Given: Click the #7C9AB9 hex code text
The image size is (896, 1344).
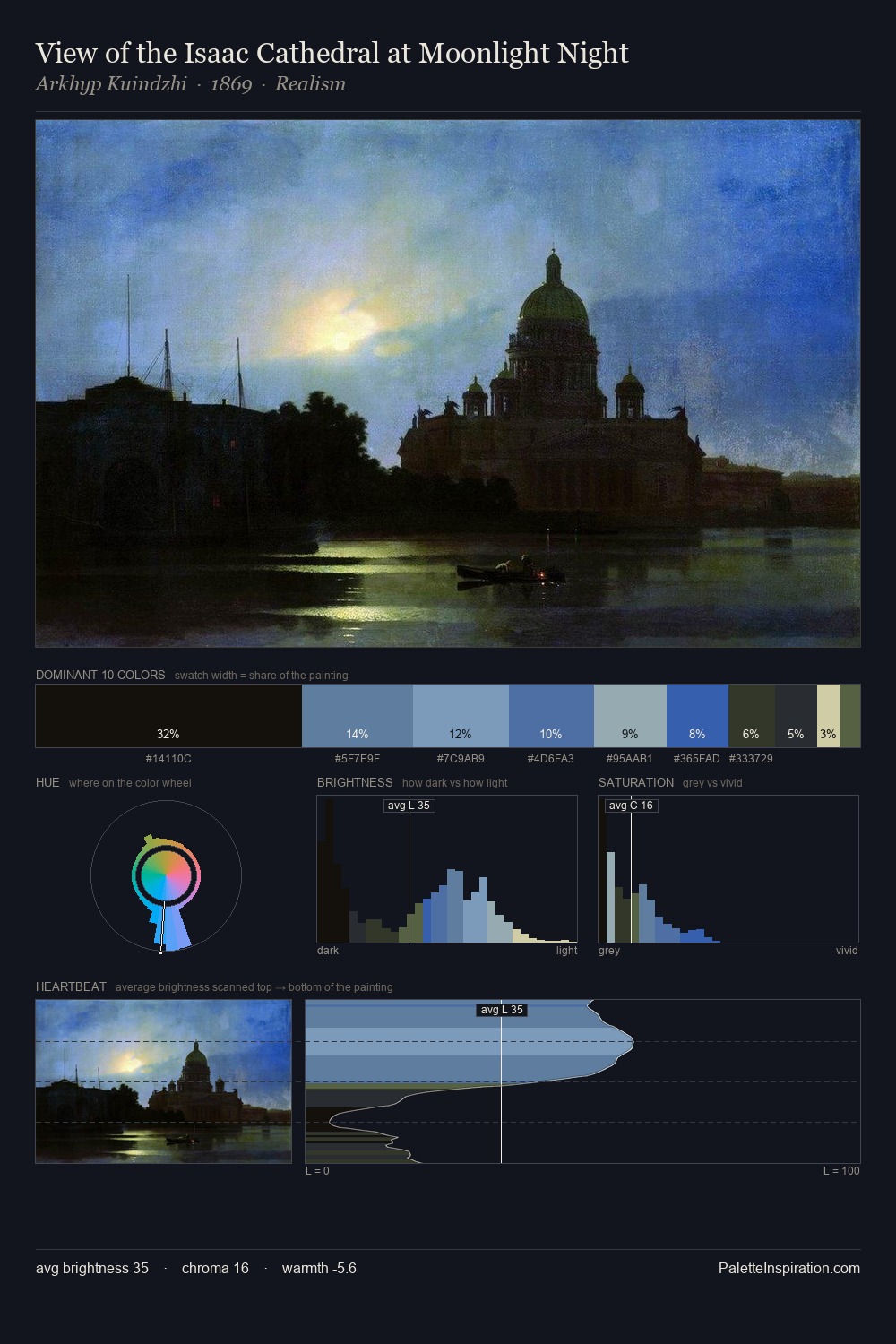Looking at the screenshot, I should point(461,759).
